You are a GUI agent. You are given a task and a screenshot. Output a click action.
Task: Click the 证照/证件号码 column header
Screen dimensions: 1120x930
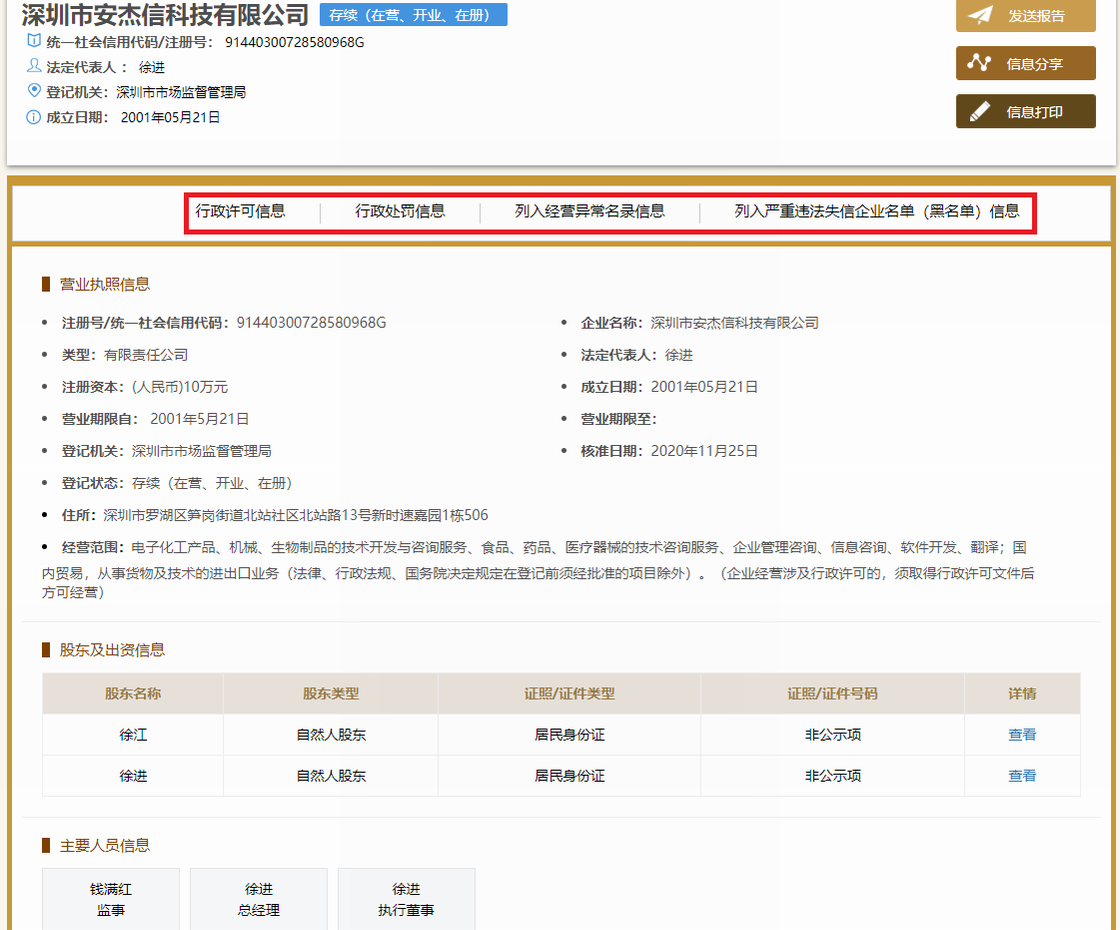pos(832,694)
